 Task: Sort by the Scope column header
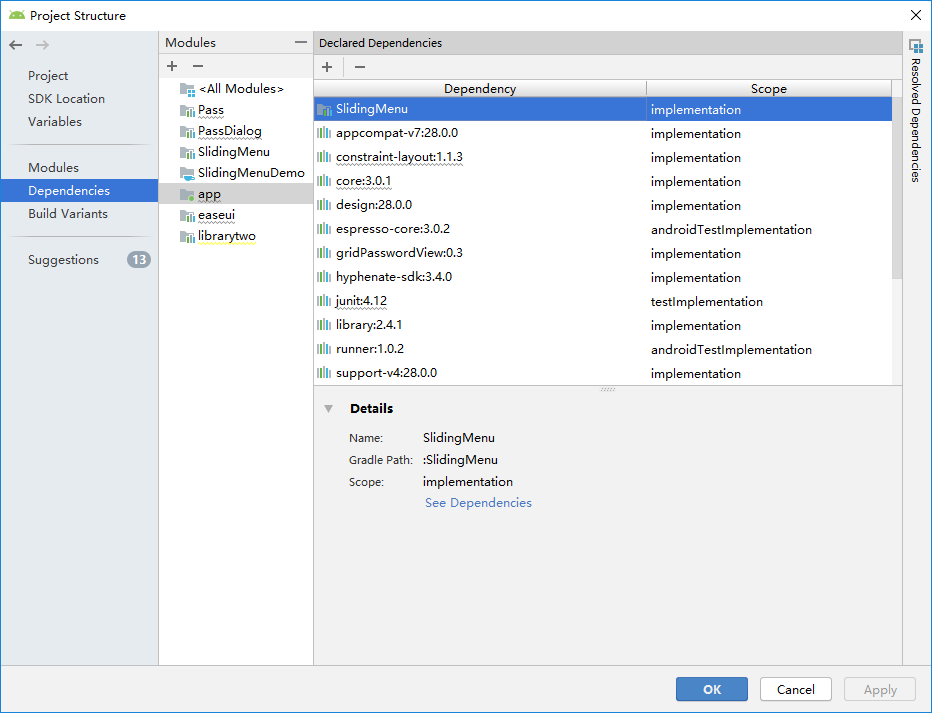[x=769, y=89]
